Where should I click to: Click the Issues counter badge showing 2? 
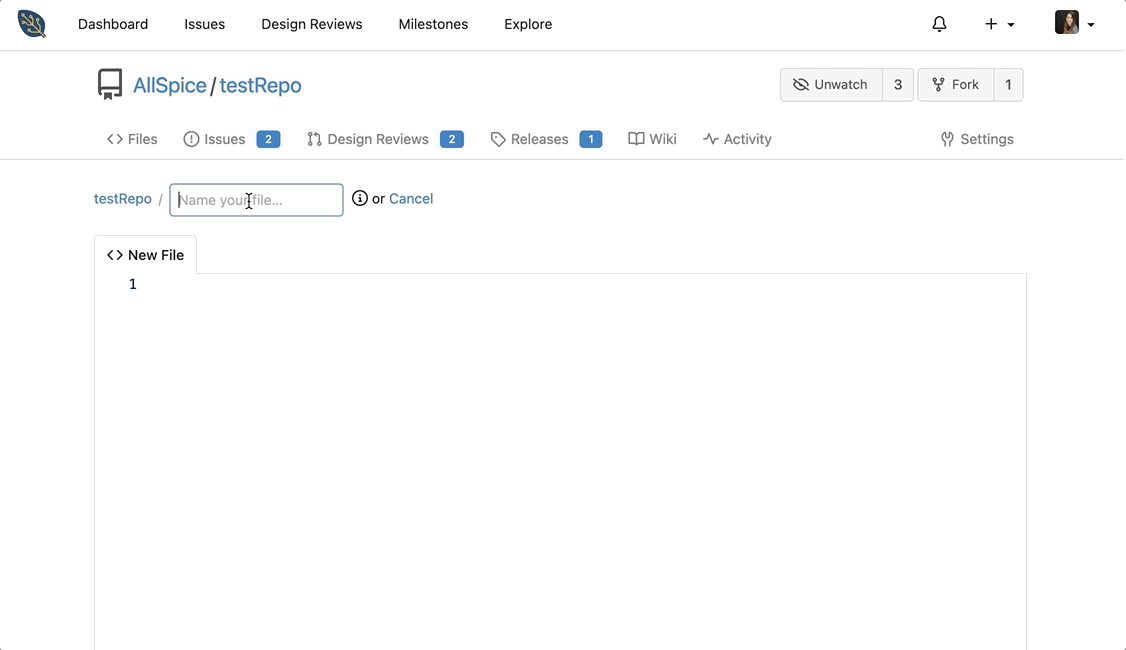tap(268, 139)
